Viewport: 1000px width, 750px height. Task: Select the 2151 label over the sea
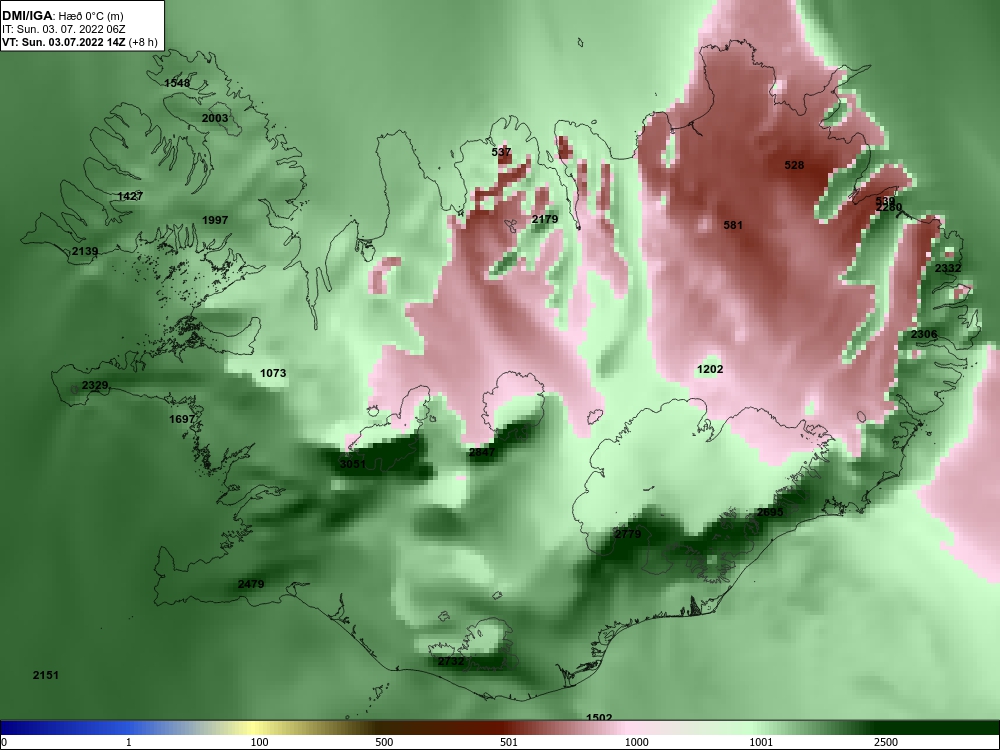(x=46, y=675)
